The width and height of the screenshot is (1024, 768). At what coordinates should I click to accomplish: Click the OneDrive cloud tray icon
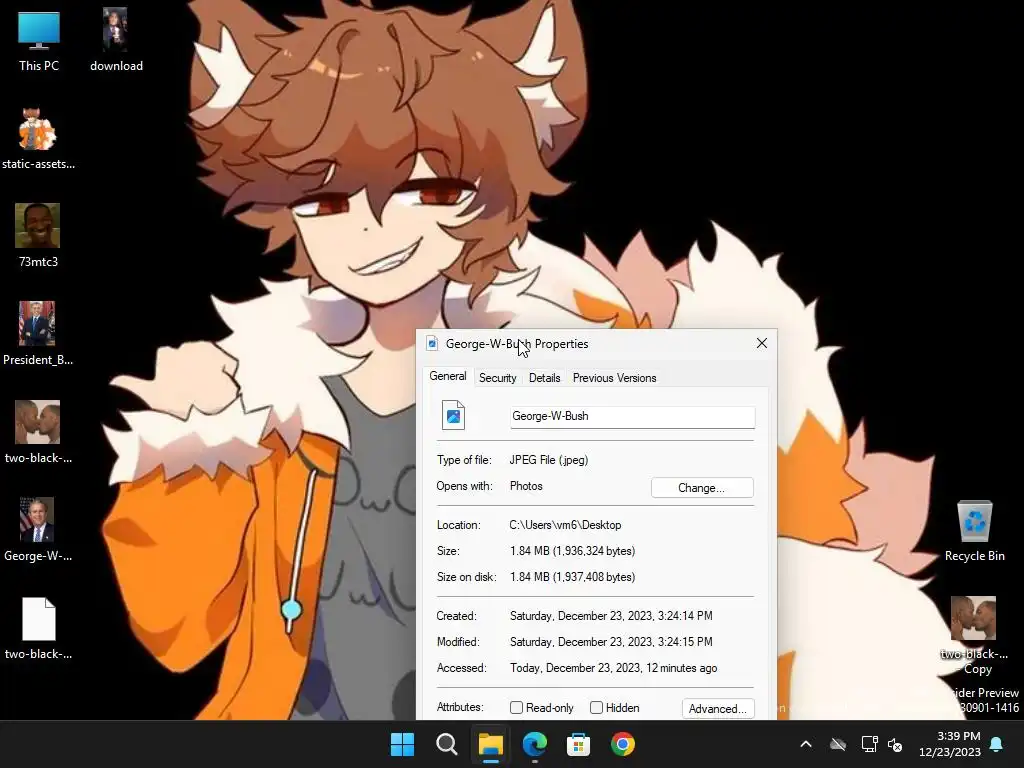click(x=838, y=744)
